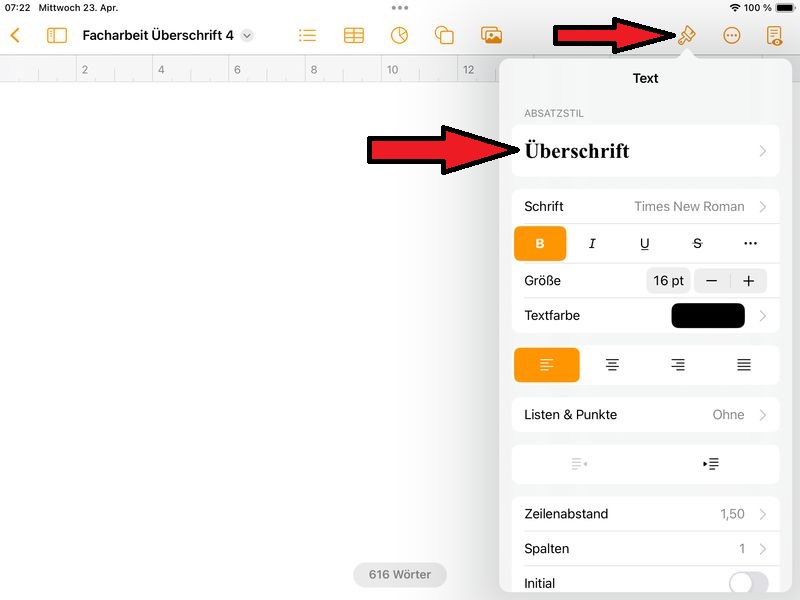This screenshot has width=800, height=600.
Task: Tap the time 07:22 in status bar
Action: pos(17,8)
